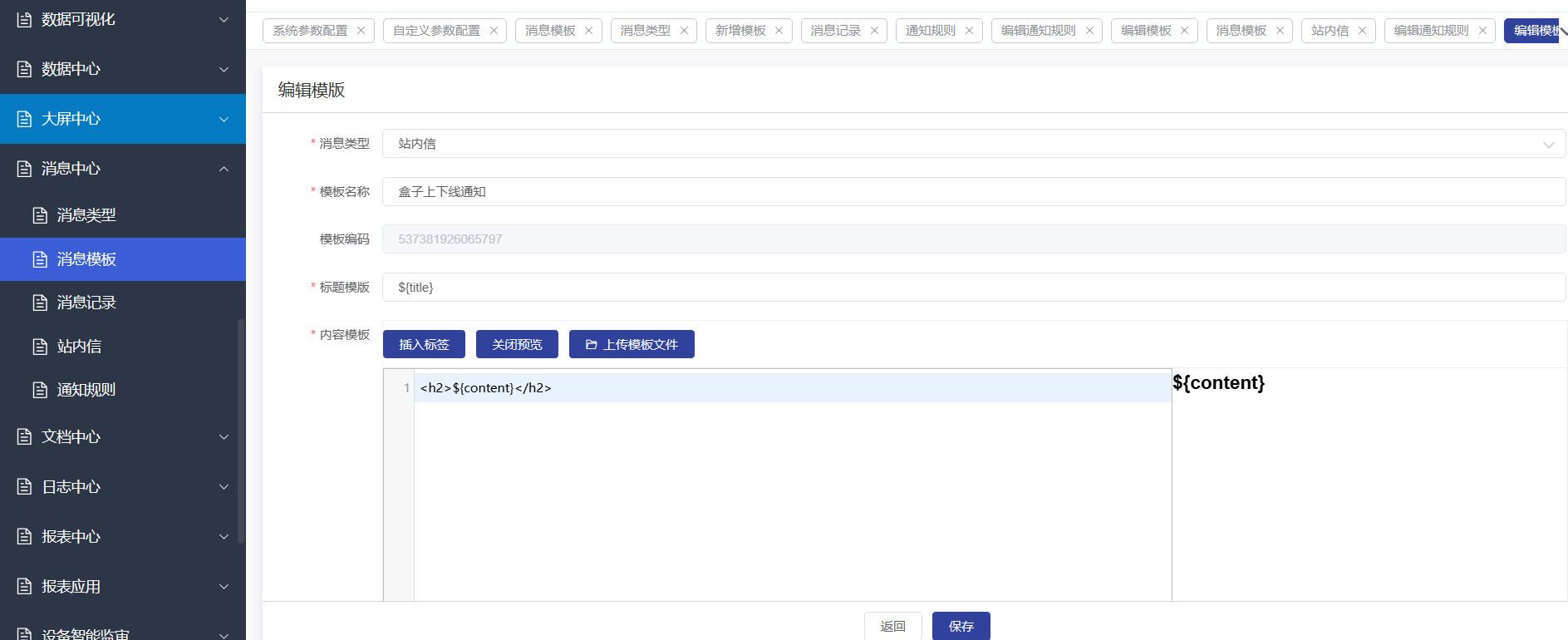Click the document icon next to 通知规则
Screen dimensions: 1568x640
(40, 390)
